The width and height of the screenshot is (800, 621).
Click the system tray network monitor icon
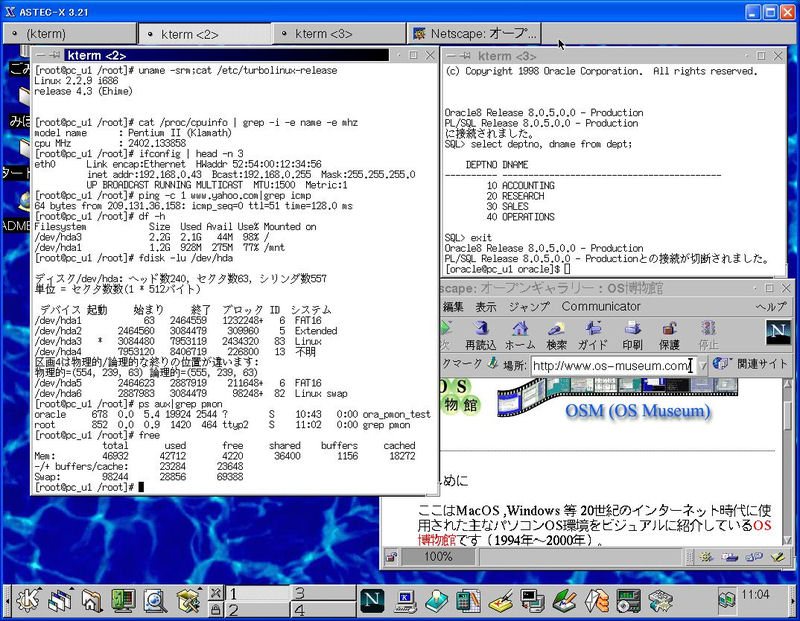click(727, 599)
